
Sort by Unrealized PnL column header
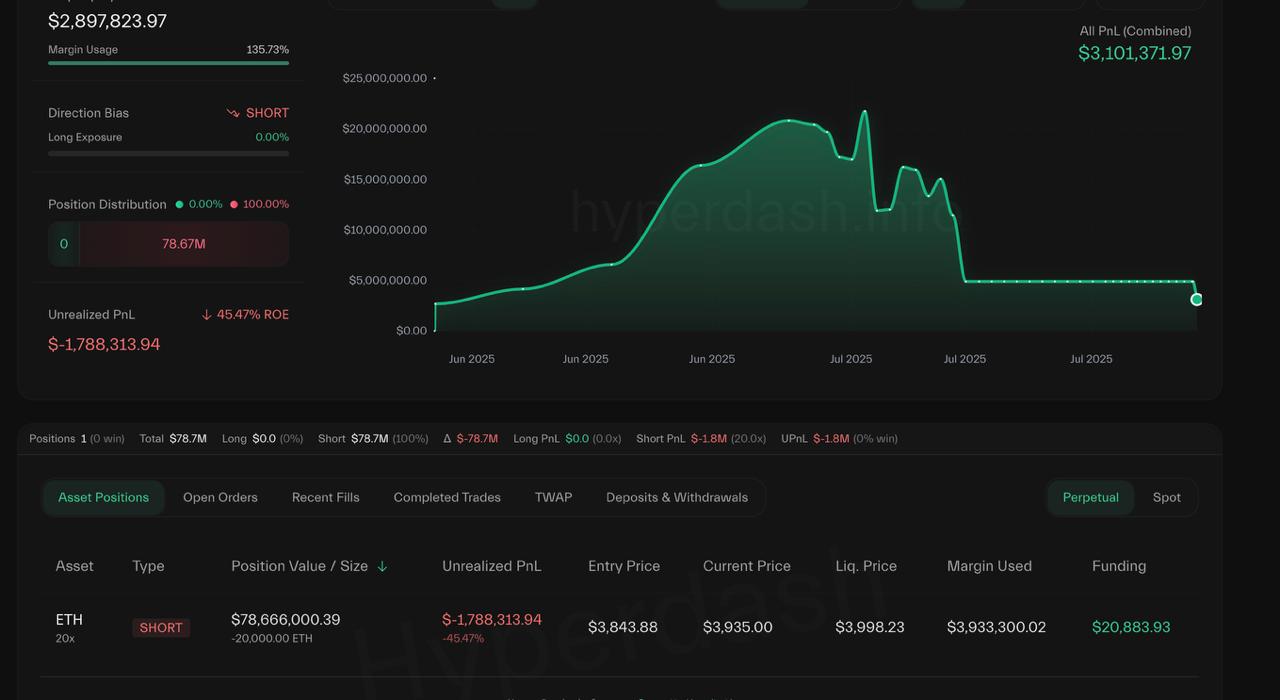[492, 566]
